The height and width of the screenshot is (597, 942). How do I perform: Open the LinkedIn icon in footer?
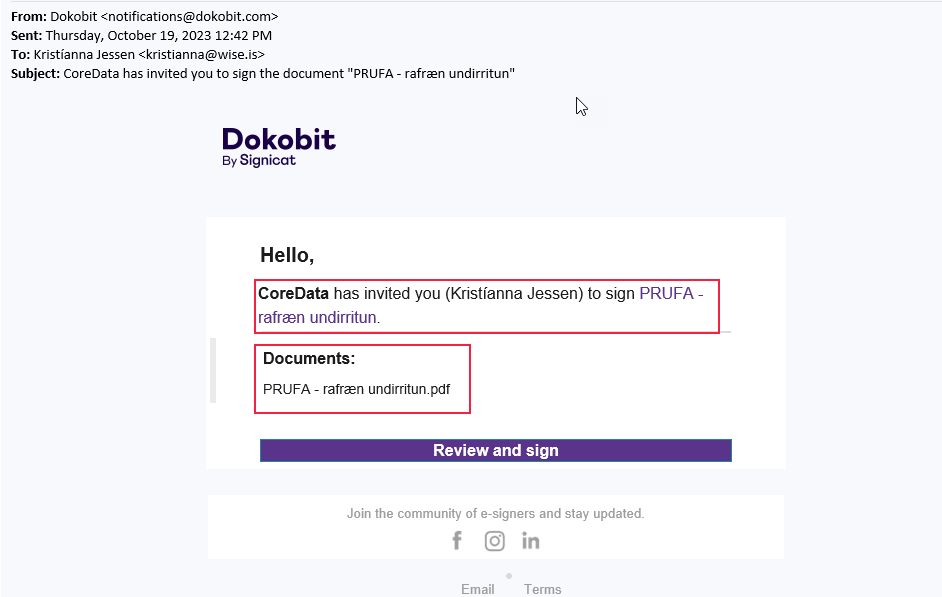click(530, 541)
